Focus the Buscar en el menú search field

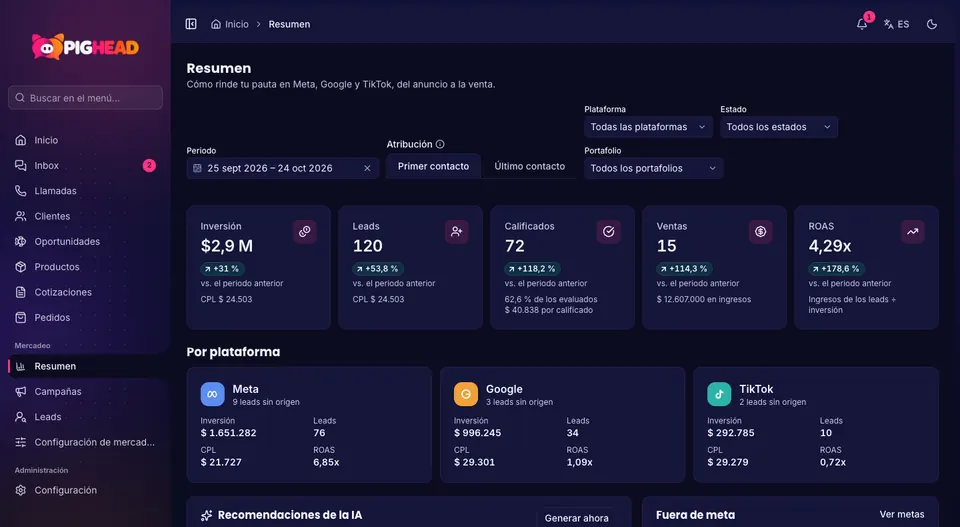click(x=85, y=97)
